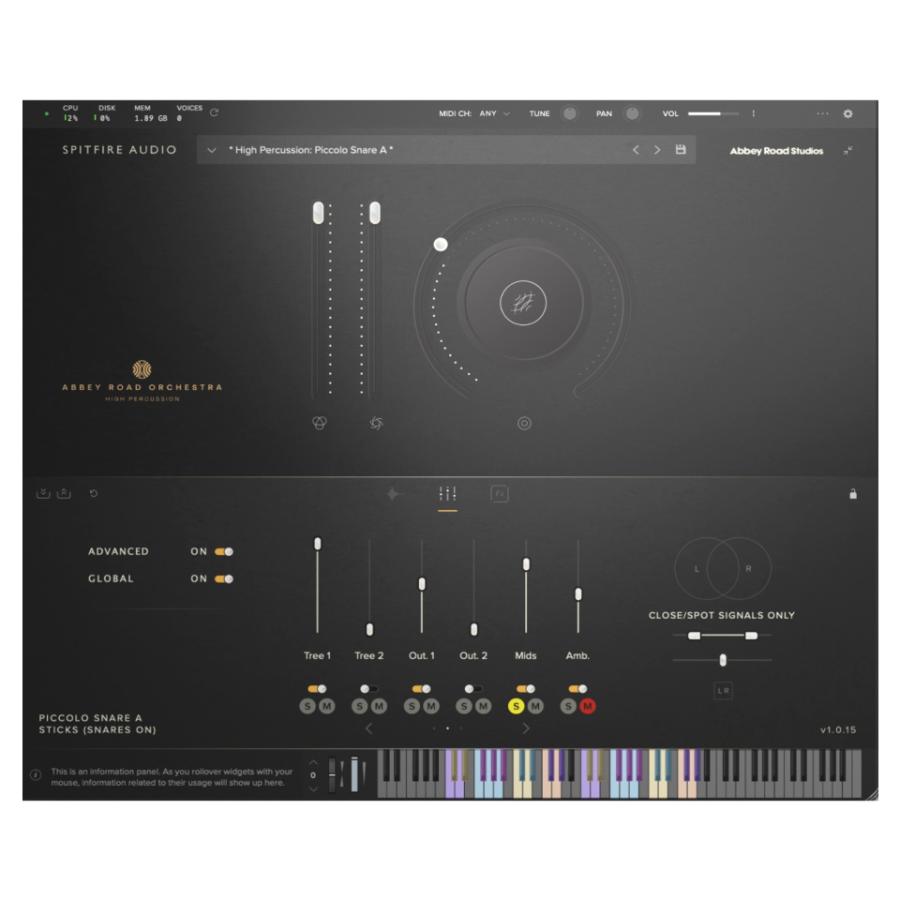Show next mixer page arrow
Image resolution: width=900 pixels, height=900 pixels.
[x=526, y=728]
